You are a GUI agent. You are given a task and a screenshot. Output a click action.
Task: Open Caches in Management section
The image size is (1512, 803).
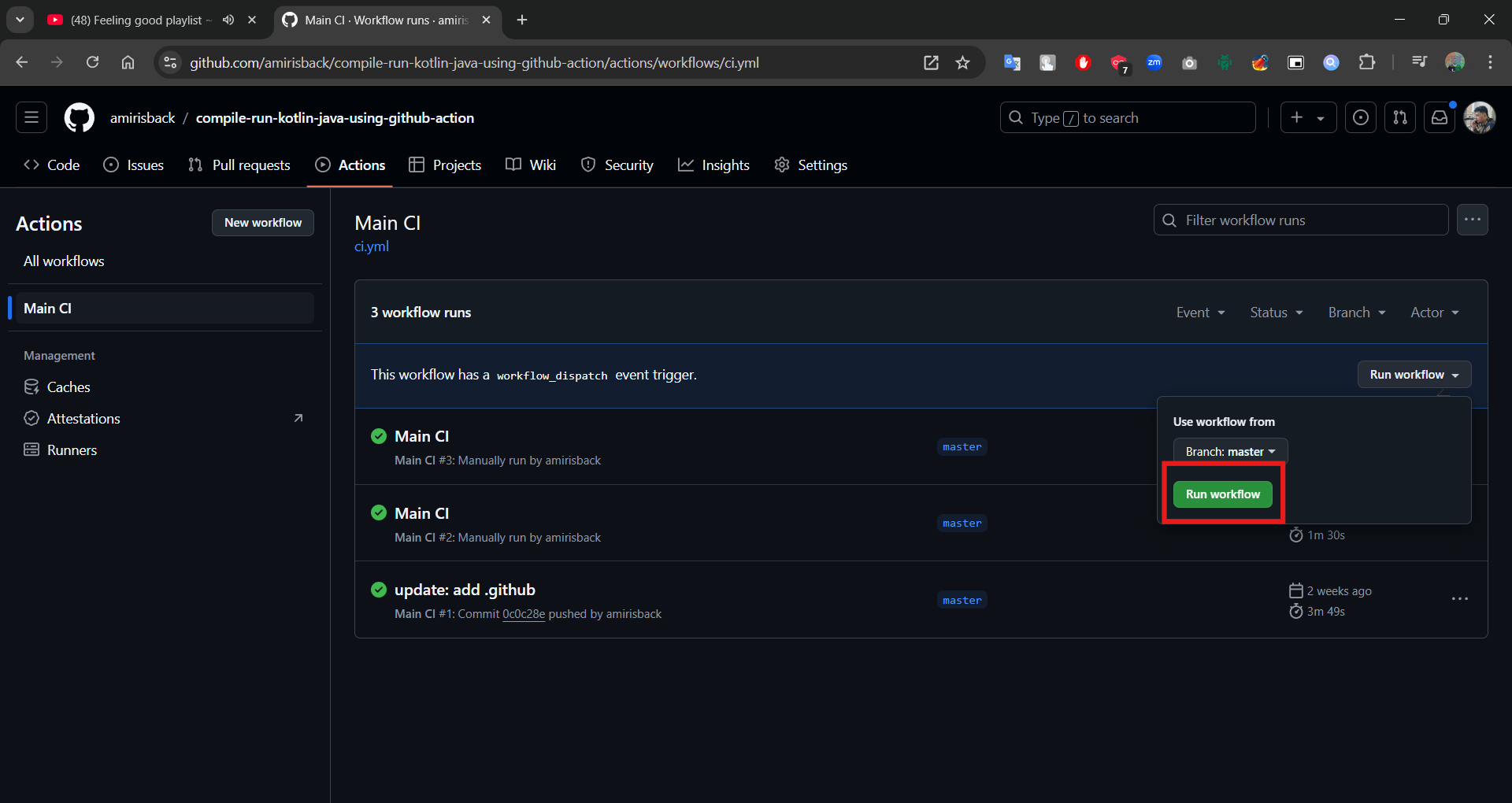69,387
